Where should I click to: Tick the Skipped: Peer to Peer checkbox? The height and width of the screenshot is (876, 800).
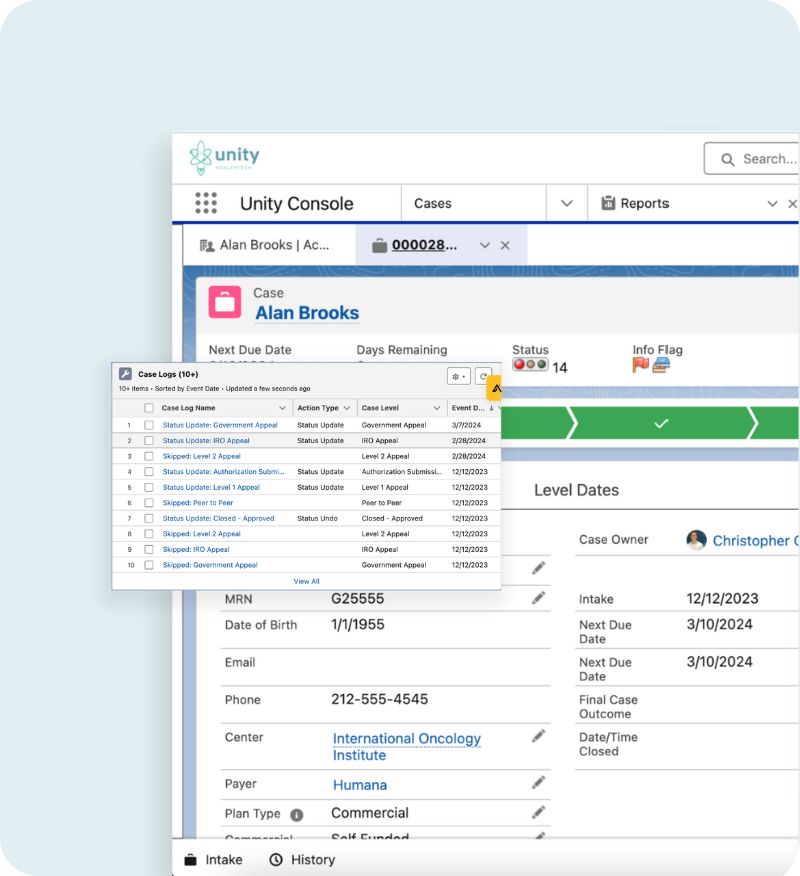click(x=149, y=503)
